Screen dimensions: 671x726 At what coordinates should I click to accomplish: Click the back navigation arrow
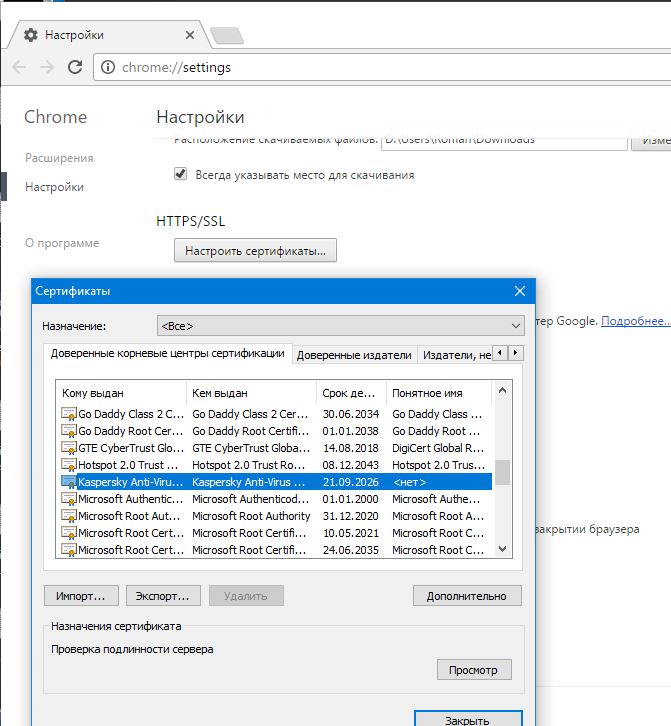pos(20,67)
